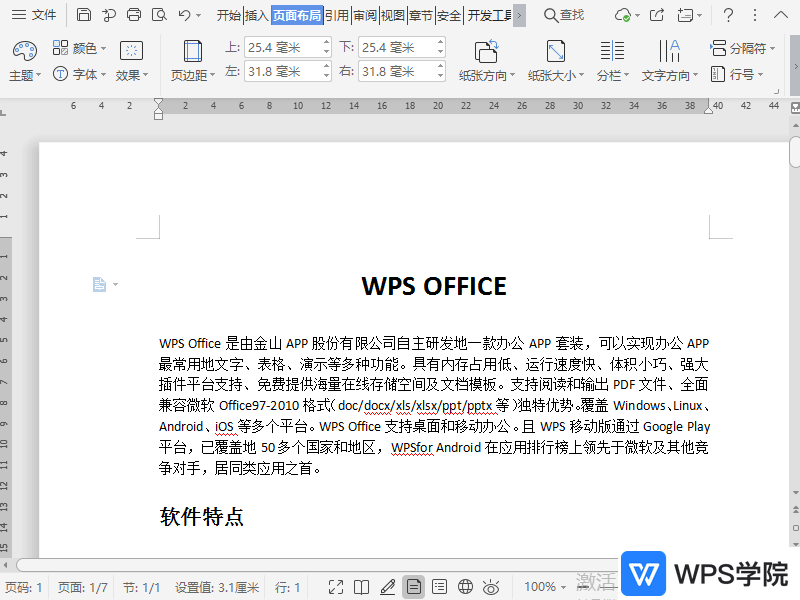Switch to read layout view in status bar
This screenshot has width=800, height=600.
point(362,587)
